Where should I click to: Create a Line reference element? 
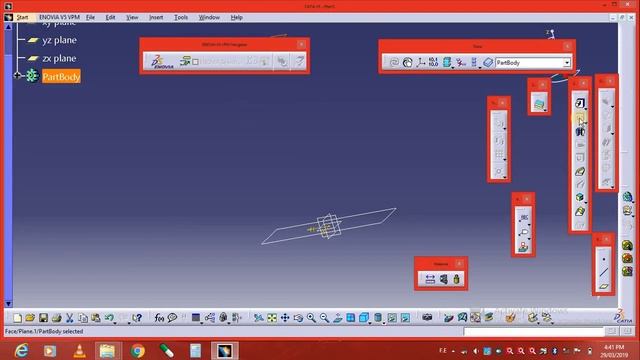tap(604, 273)
